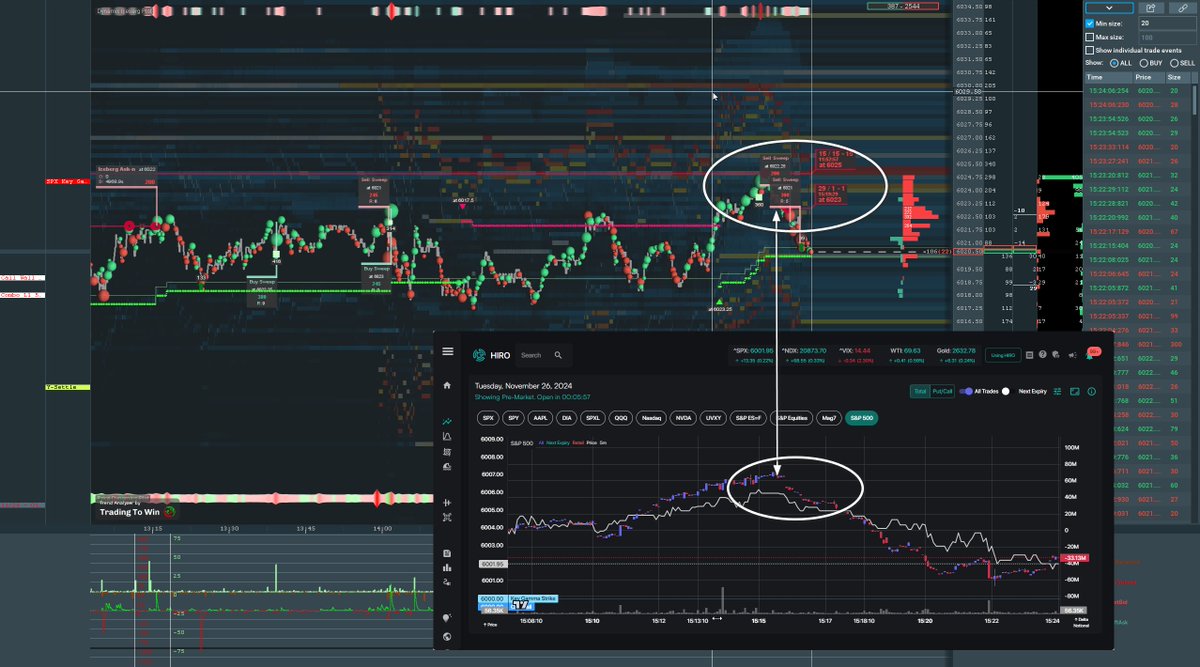
Task: Click trade row 15:22:17:129
Action: coord(1138,231)
